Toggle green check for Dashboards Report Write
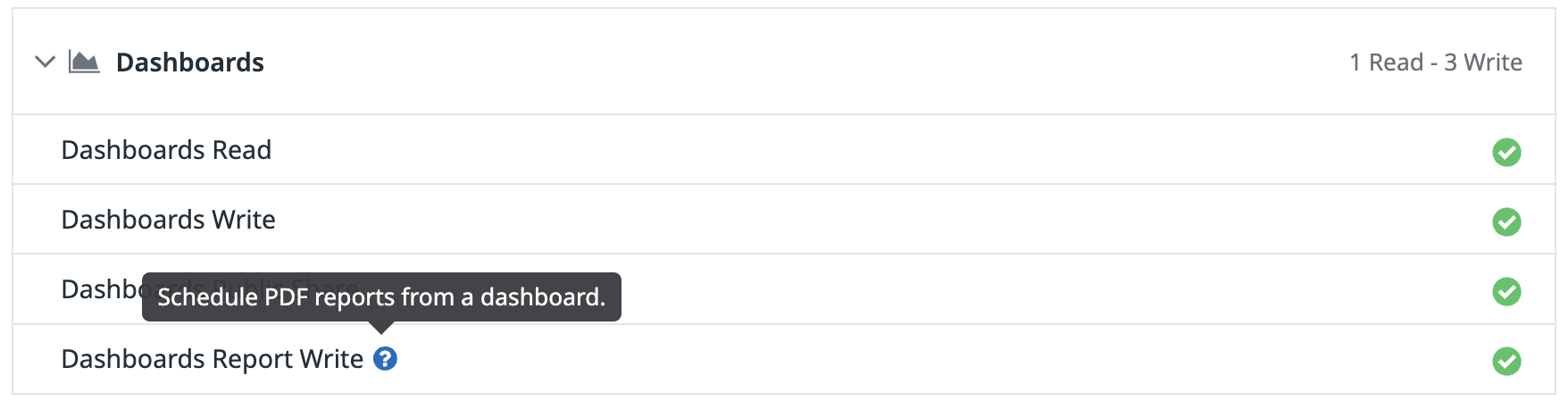Image resolution: width=1568 pixels, height=409 pixels. pos(1506,361)
